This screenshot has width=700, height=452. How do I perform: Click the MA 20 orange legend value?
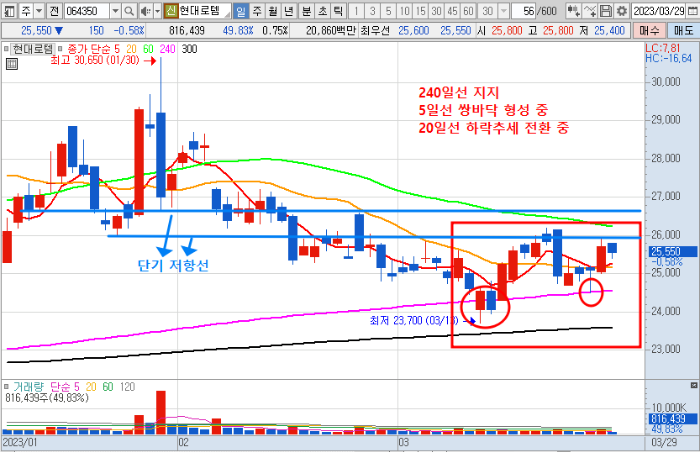point(131,49)
